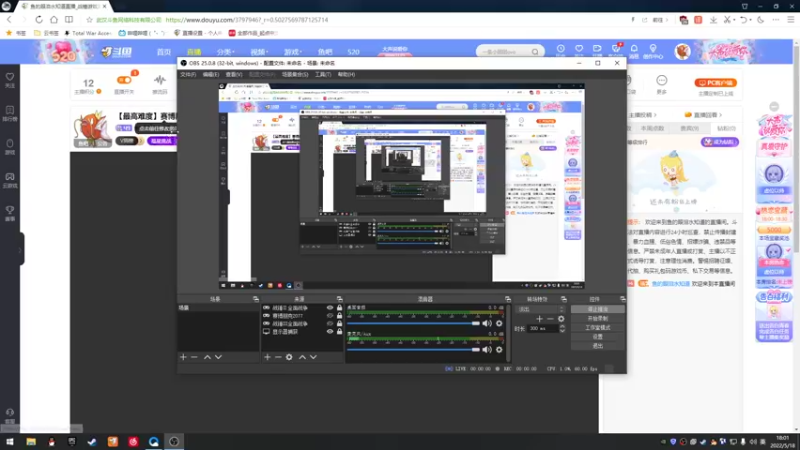Click 停止推流 stop streaming button
The width and height of the screenshot is (800, 450).
click(597, 309)
